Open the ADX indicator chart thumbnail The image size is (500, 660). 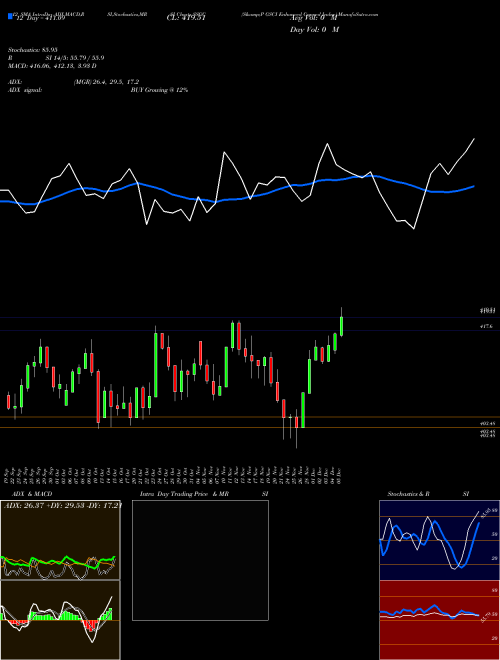(x=60, y=540)
